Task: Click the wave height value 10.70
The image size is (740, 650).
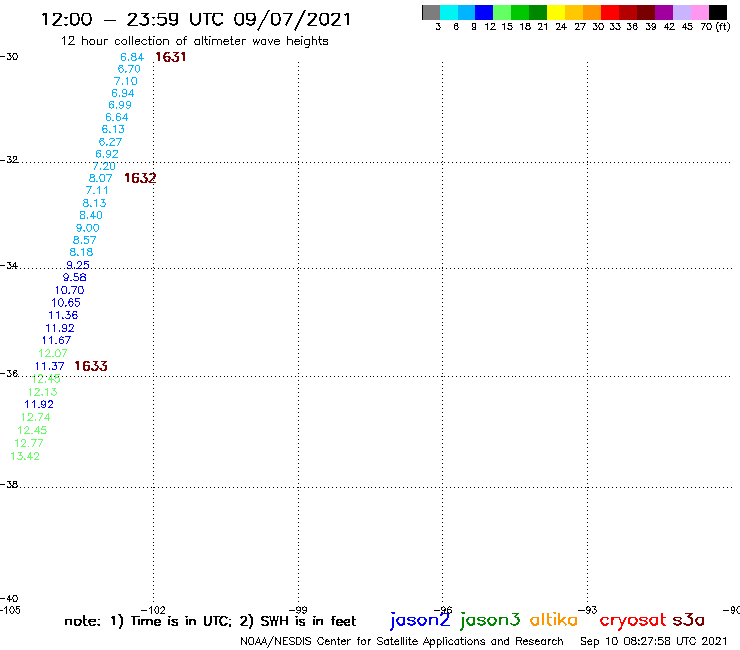Action: point(70,290)
